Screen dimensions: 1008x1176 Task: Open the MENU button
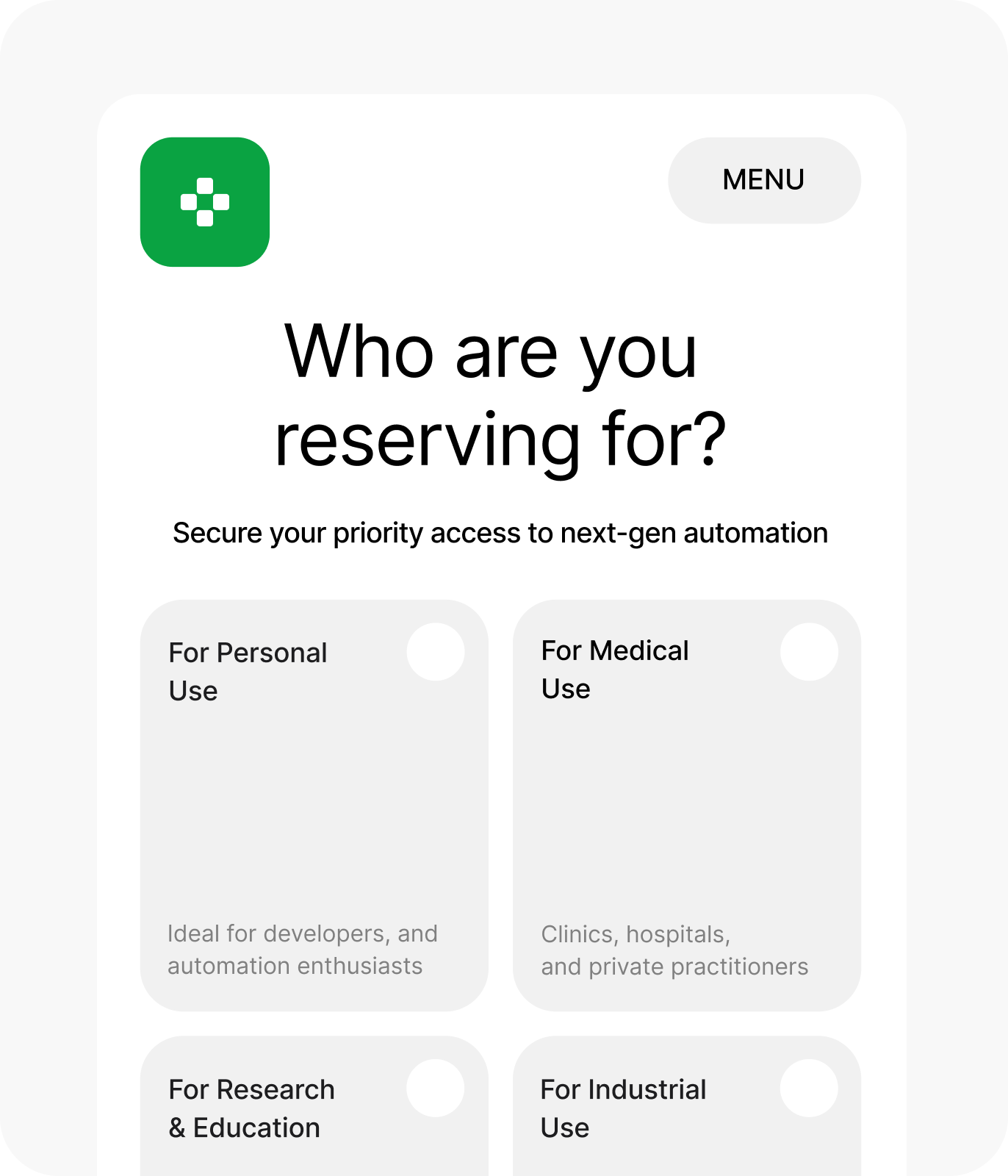tap(764, 180)
